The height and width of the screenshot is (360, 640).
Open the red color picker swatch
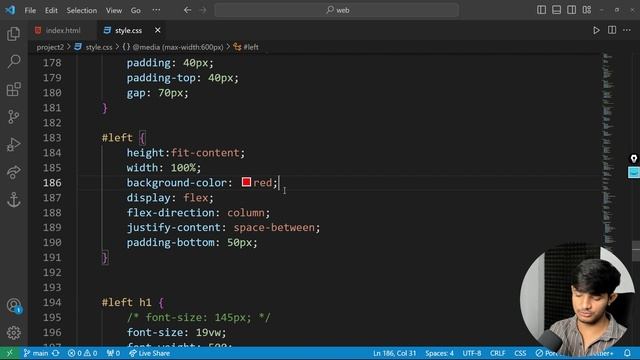pyautogui.click(x=246, y=182)
